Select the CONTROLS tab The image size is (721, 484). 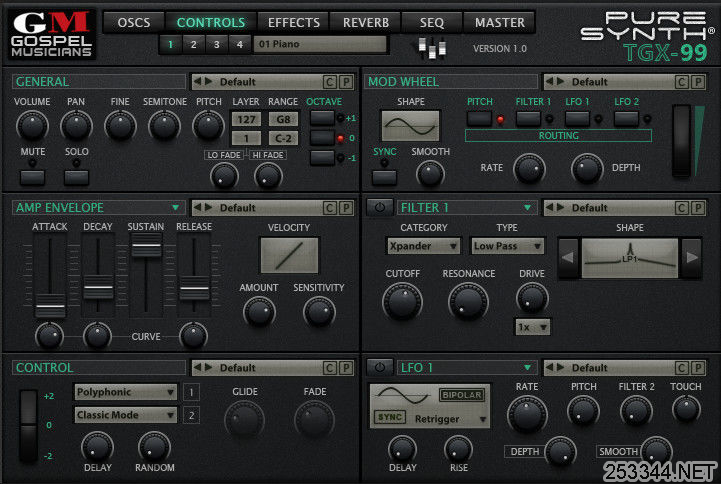(211, 23)
